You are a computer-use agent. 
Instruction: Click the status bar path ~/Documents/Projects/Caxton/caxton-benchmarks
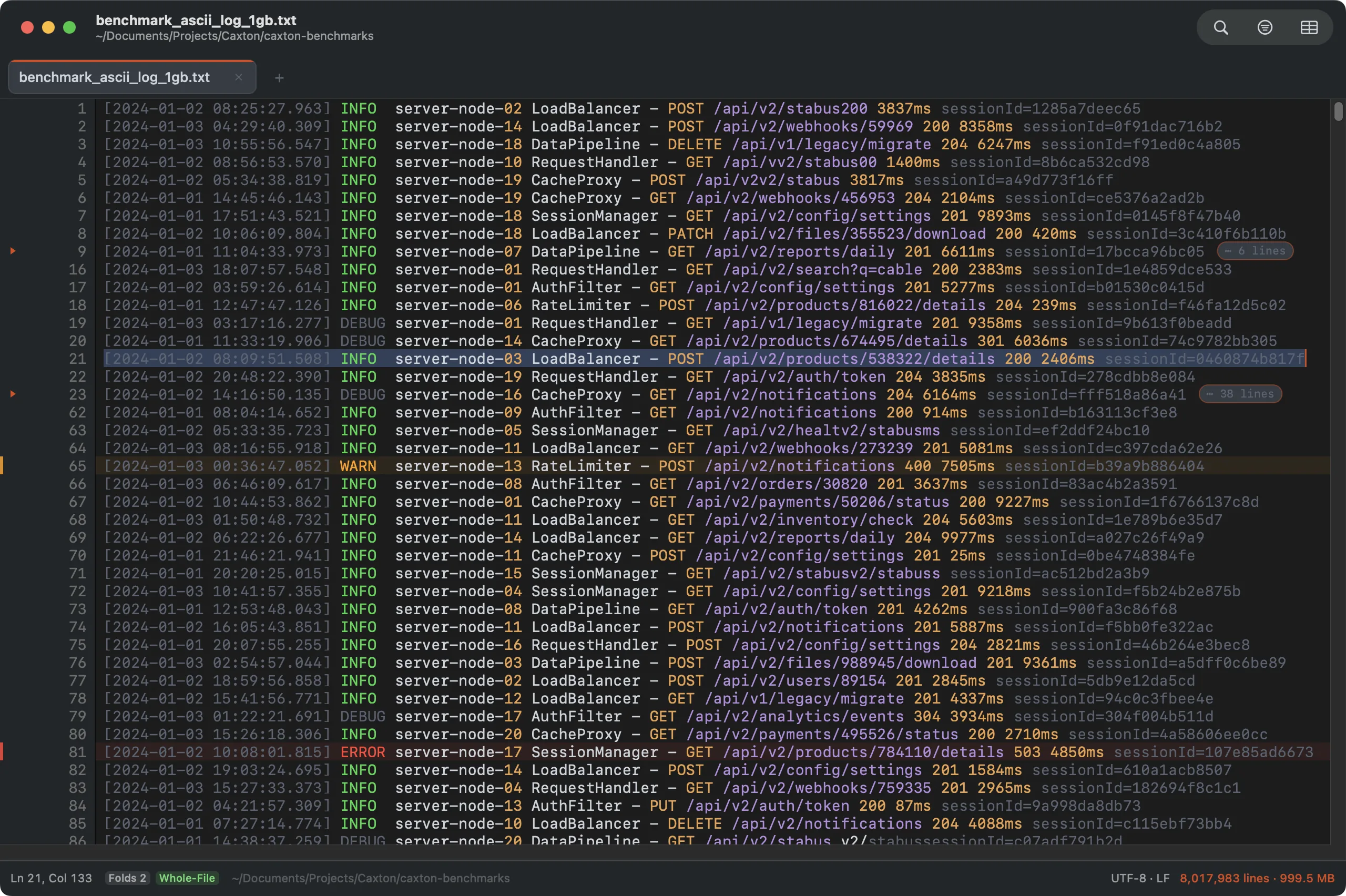coord(370,878)
